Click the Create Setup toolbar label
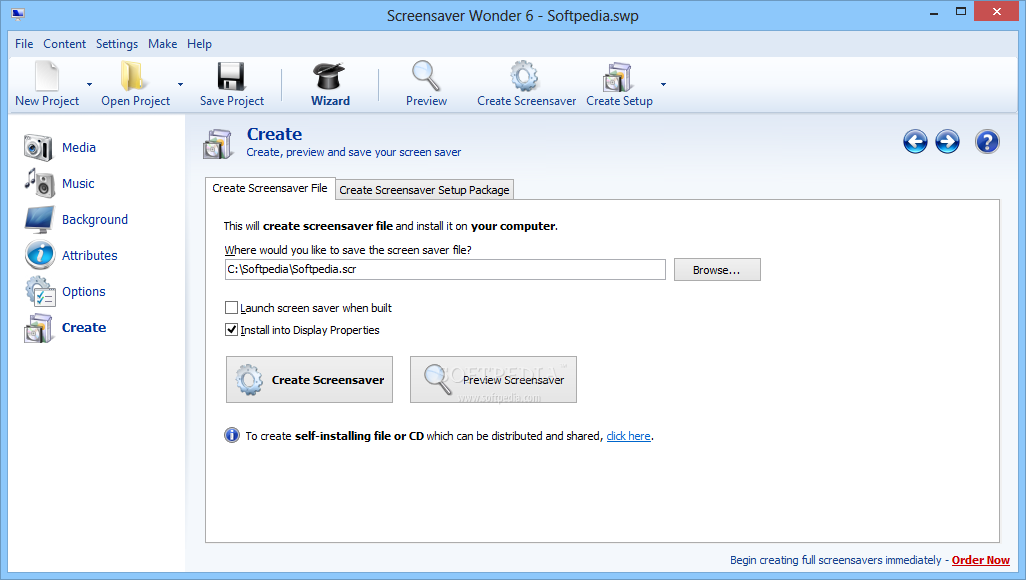 [619, 101]
